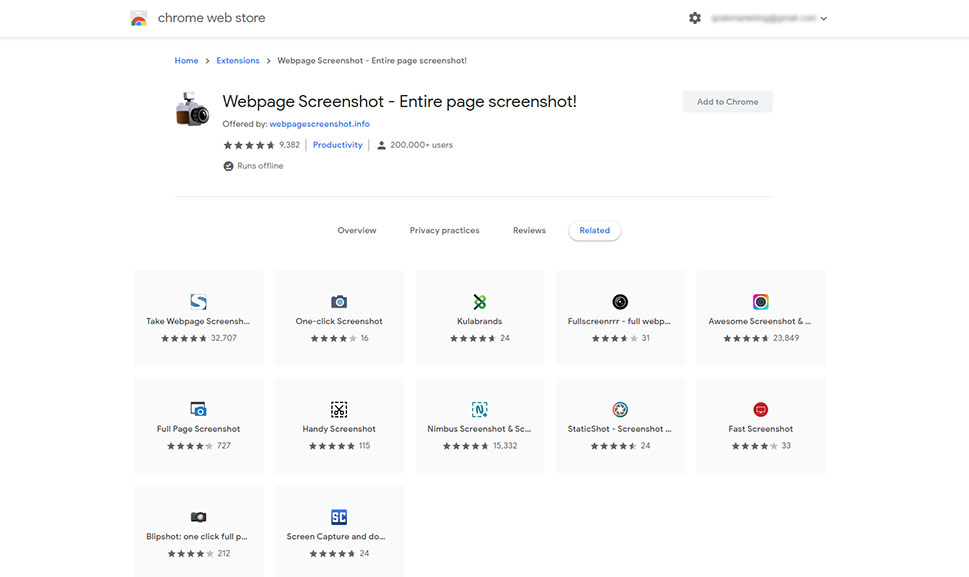Click the 'Fast Screenshot' title
Viewport: 969px width, 577px height.
(761, 429)
